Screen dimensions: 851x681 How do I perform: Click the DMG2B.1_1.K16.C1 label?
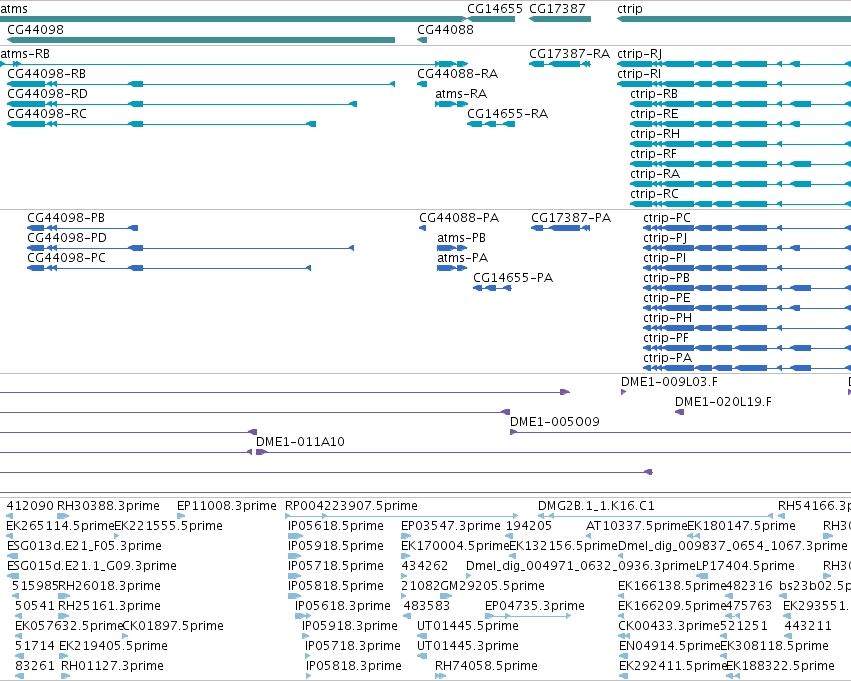point(596,506)
